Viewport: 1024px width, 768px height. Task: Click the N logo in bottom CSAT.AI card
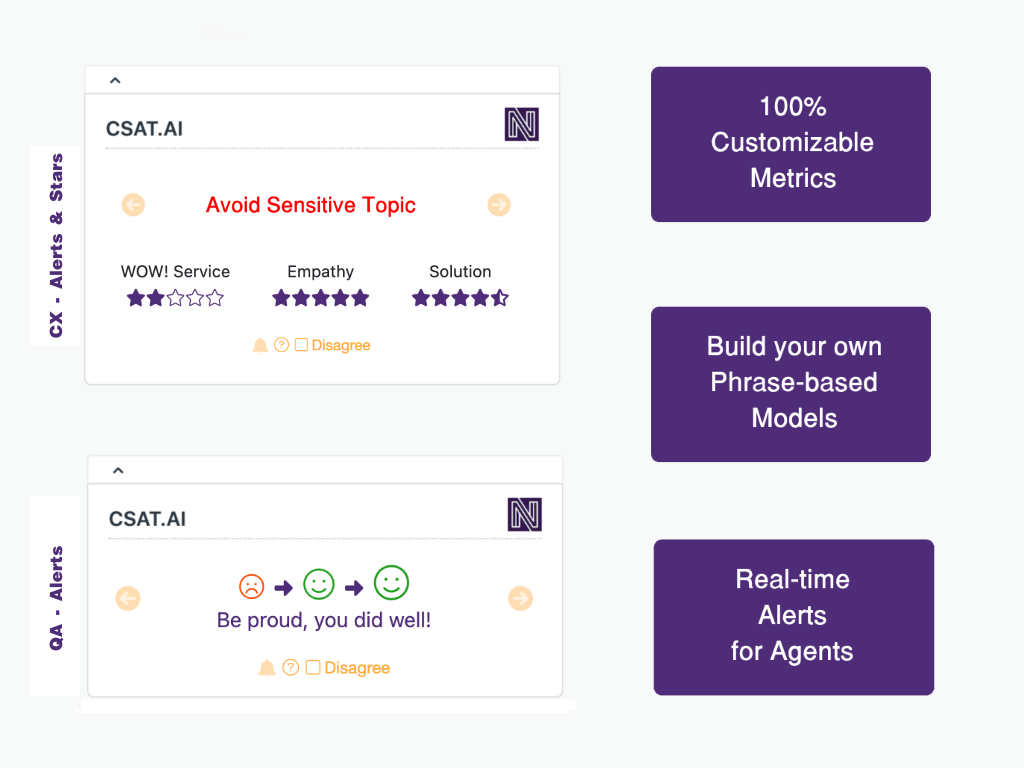pos(524,515)
